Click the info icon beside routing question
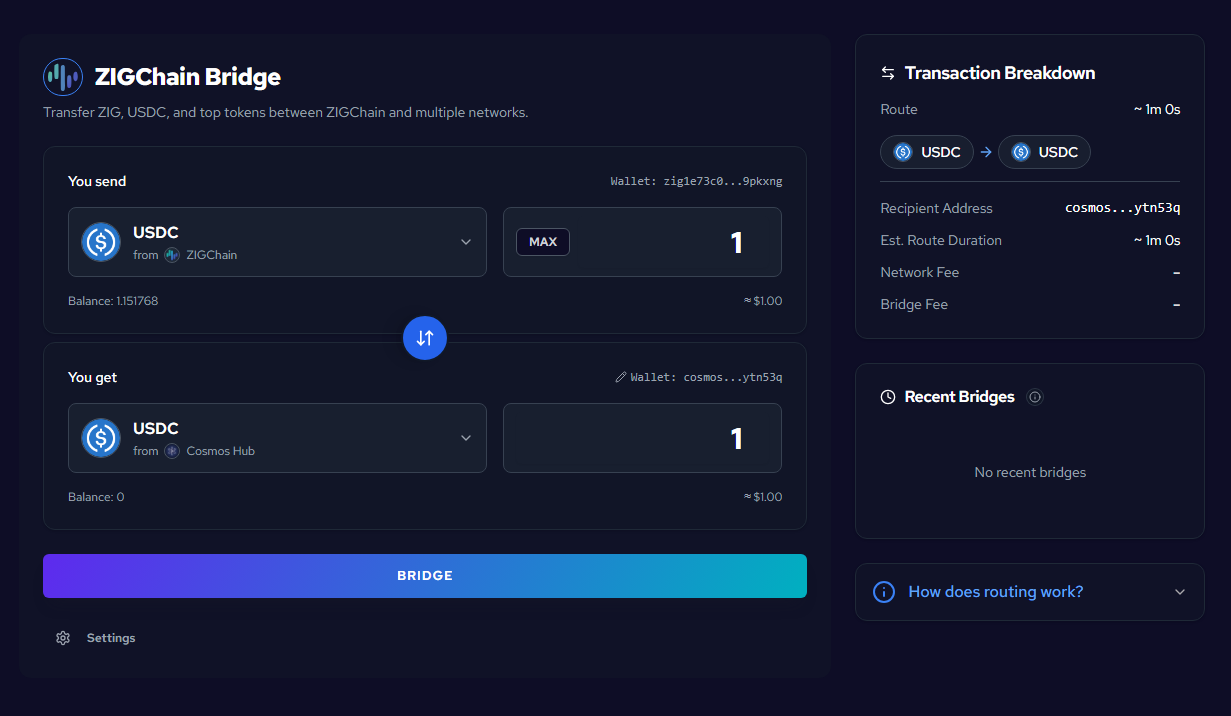 pyautogui.click(x=884, y=592)
